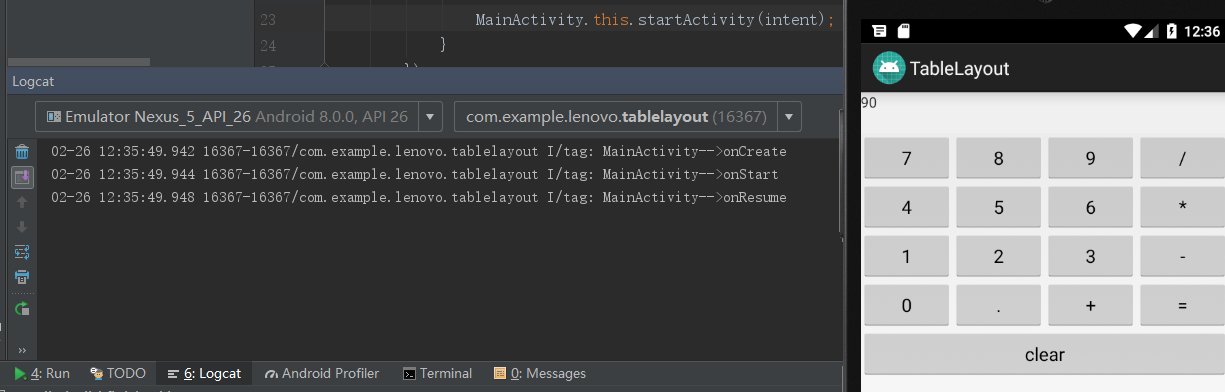This screenshot has height=392, width=1225.
Task: Tap the plus key in emulator
Action: tap(1090, 306)
